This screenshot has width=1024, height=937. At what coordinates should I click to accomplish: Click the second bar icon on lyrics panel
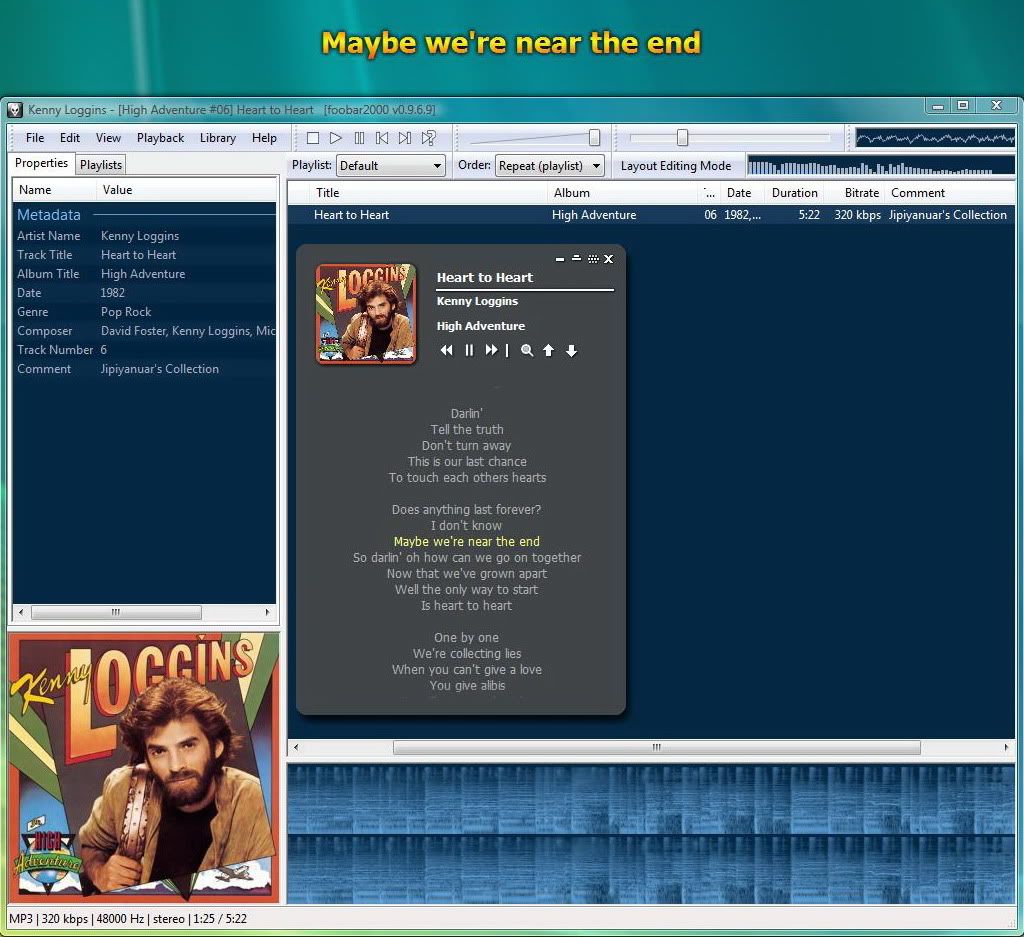pyautogui.click(x=577, y=259)
